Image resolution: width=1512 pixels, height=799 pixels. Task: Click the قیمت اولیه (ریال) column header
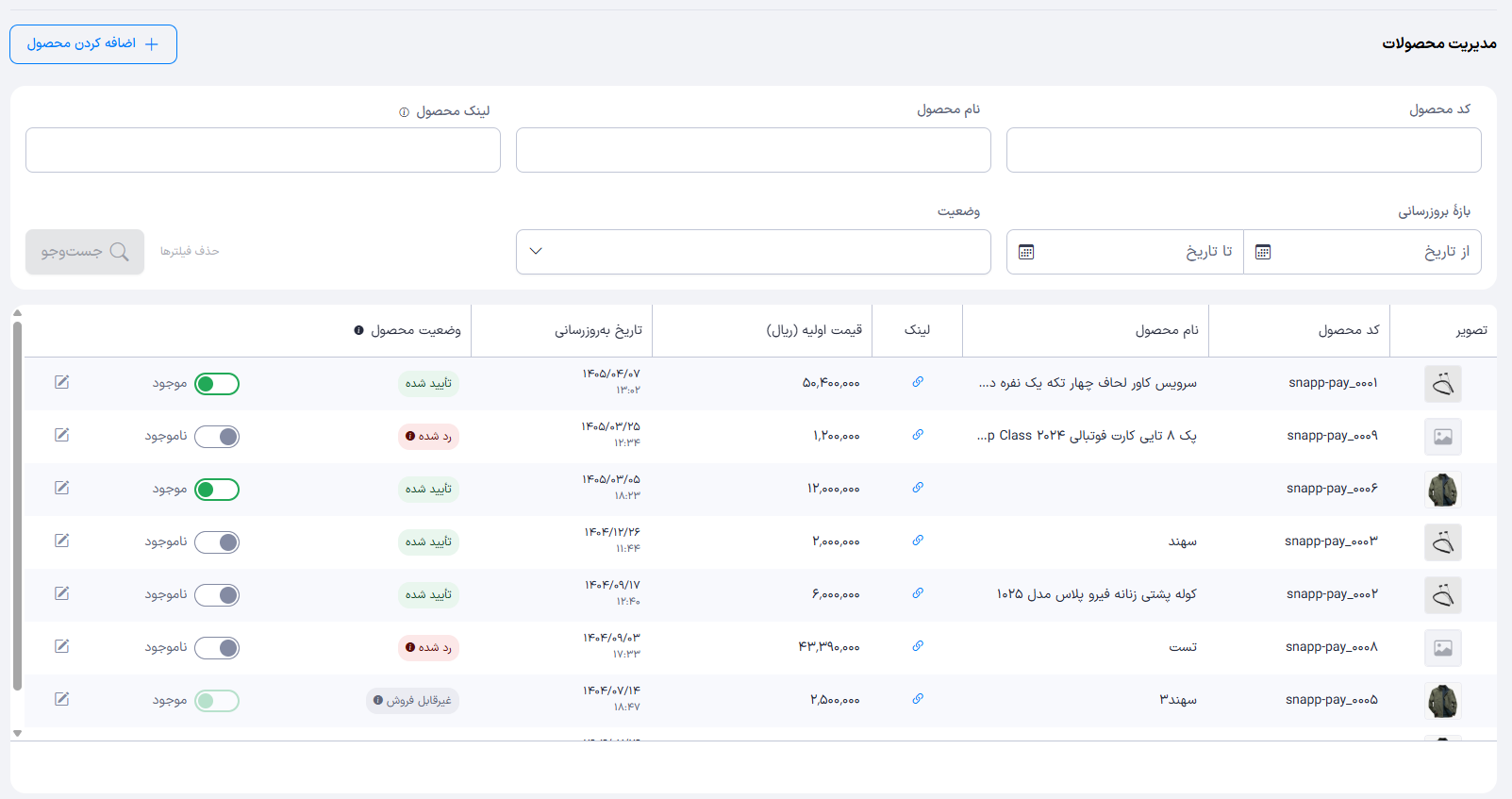pyautogui.click(x=814, y=330)
